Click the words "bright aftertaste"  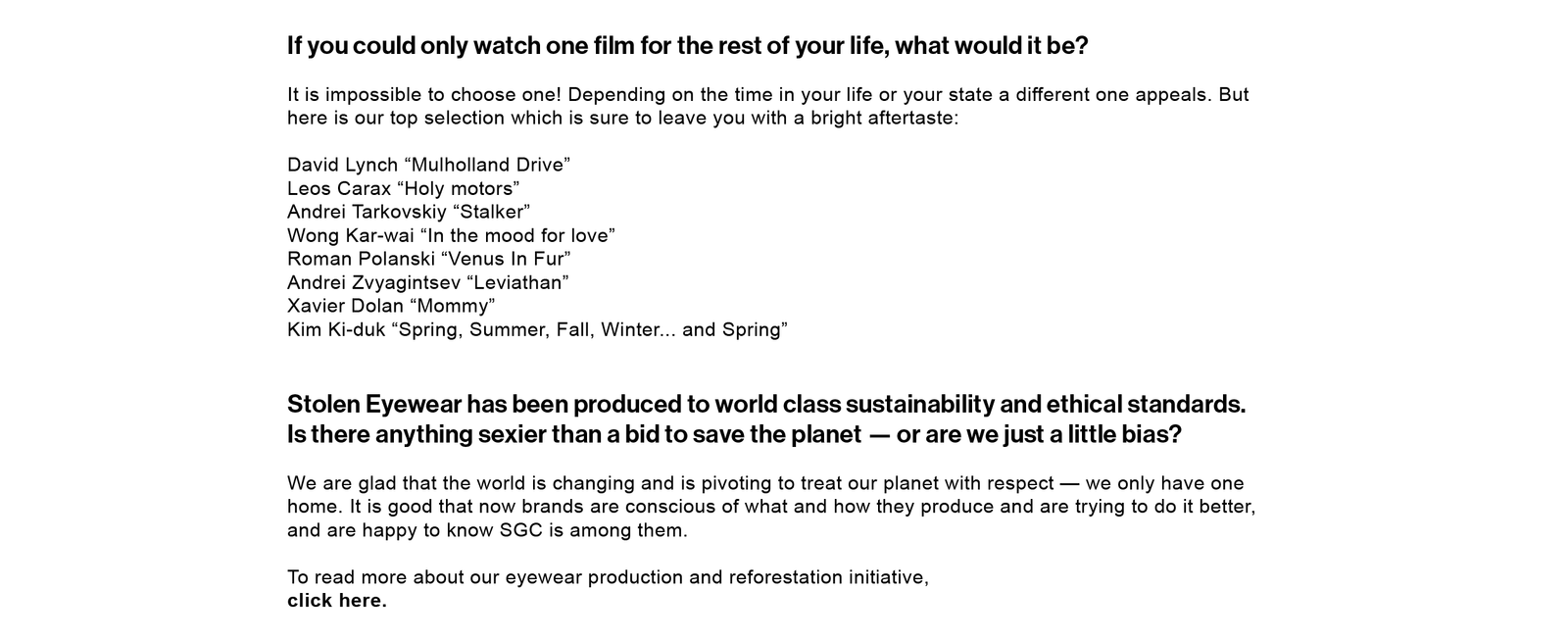pyautogui.click(x=892, y=119)
